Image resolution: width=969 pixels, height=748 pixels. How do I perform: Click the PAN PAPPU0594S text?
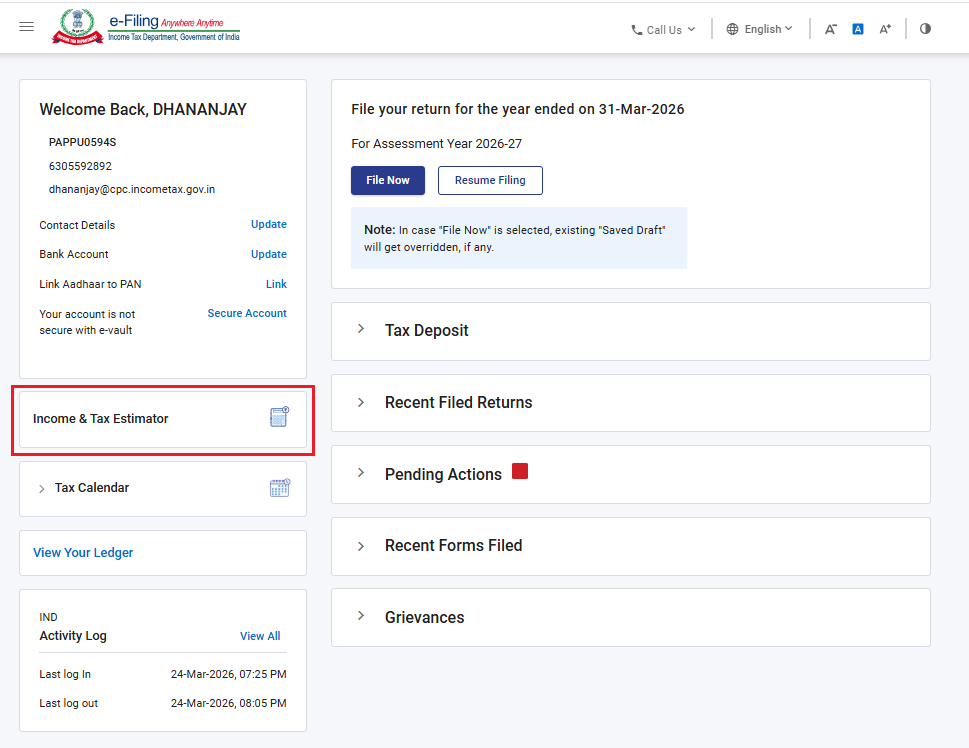[83, 142]
